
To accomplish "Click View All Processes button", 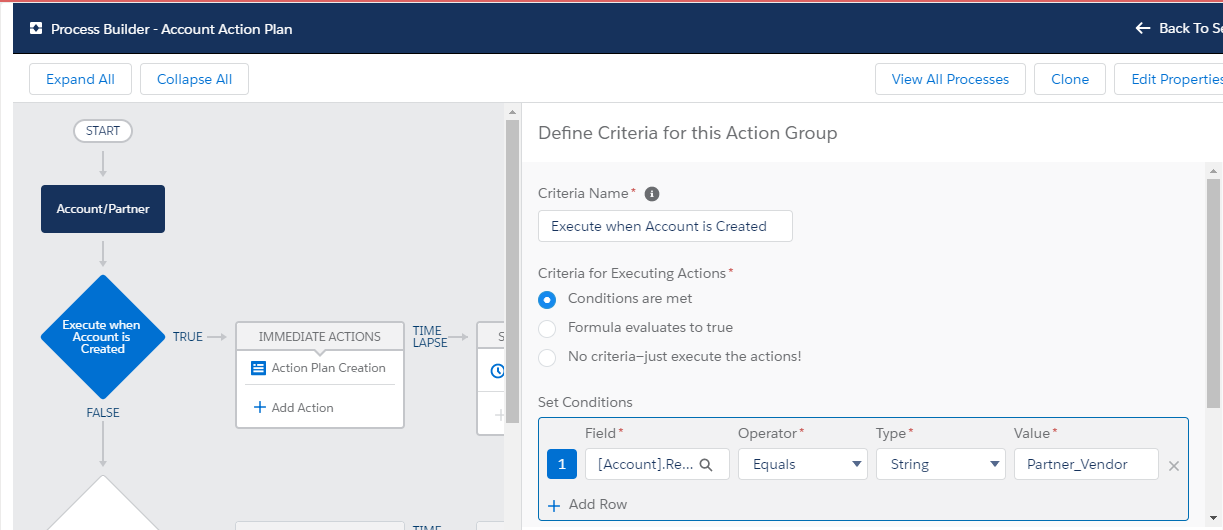I will point(950,79).
